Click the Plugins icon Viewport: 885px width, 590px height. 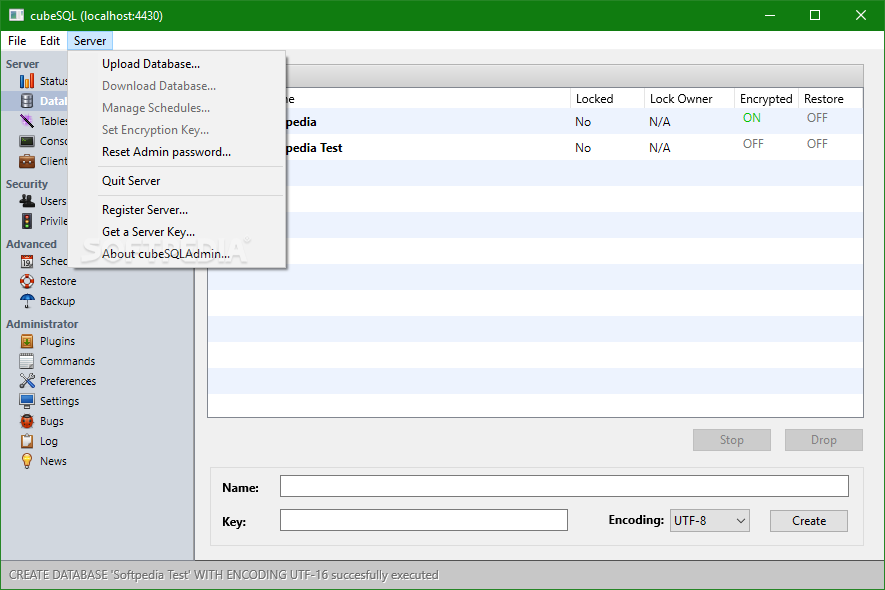coord(27,341)
